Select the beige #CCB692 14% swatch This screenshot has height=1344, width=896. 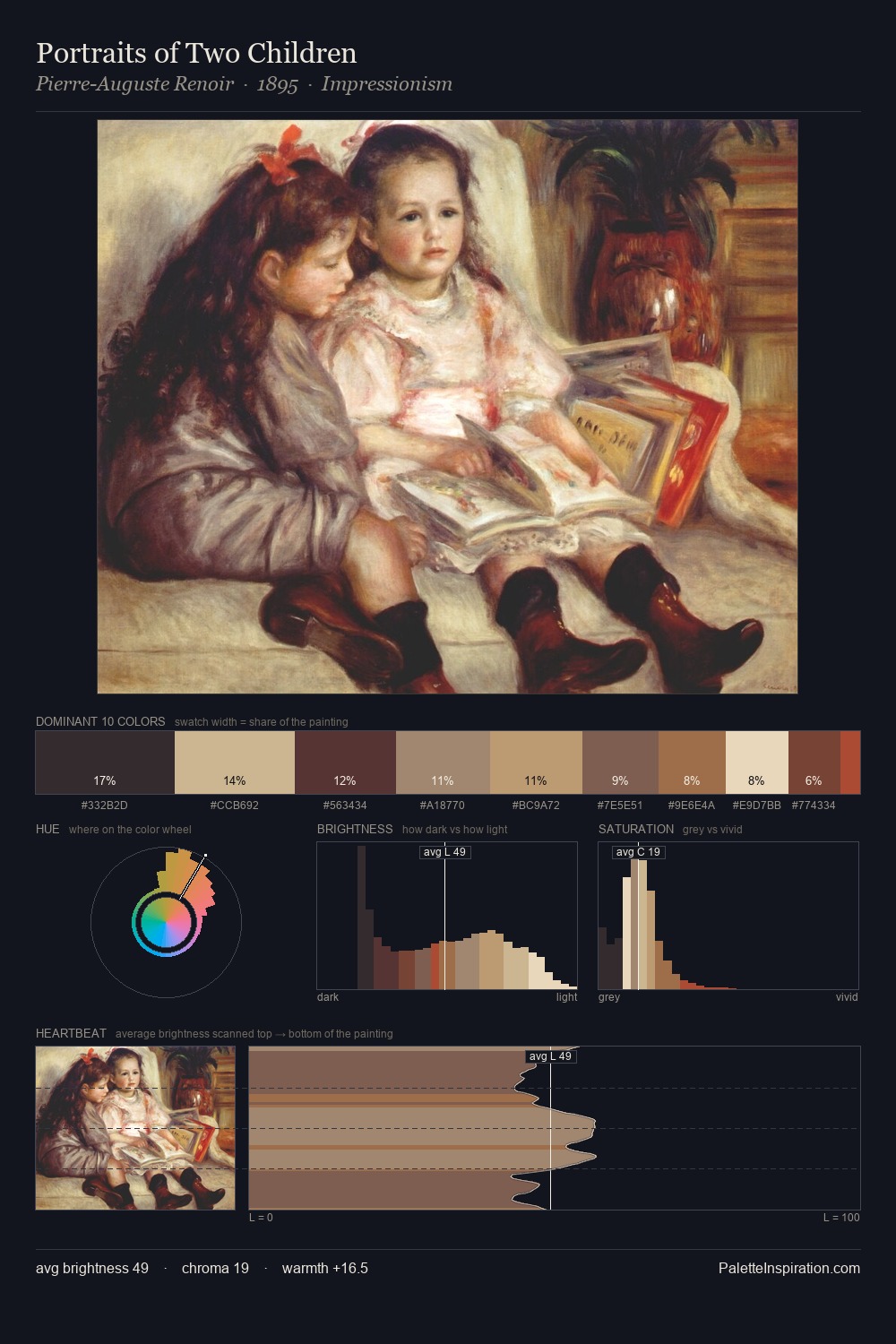[235, 762]
